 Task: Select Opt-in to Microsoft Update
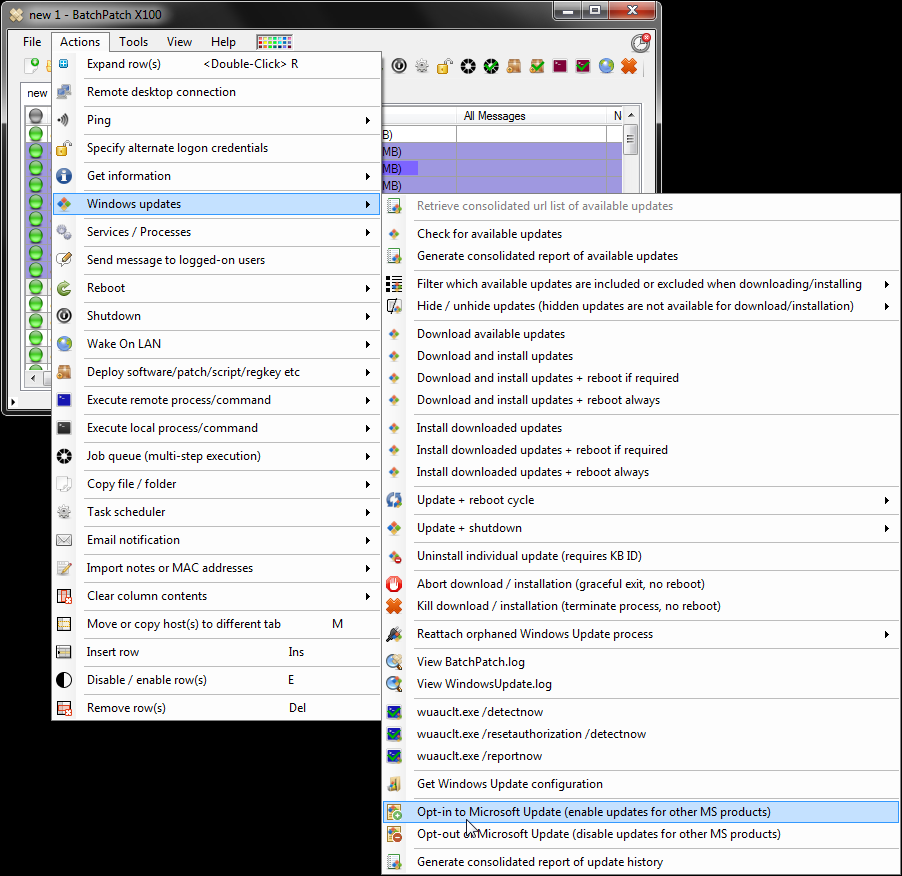click(641, 812)
